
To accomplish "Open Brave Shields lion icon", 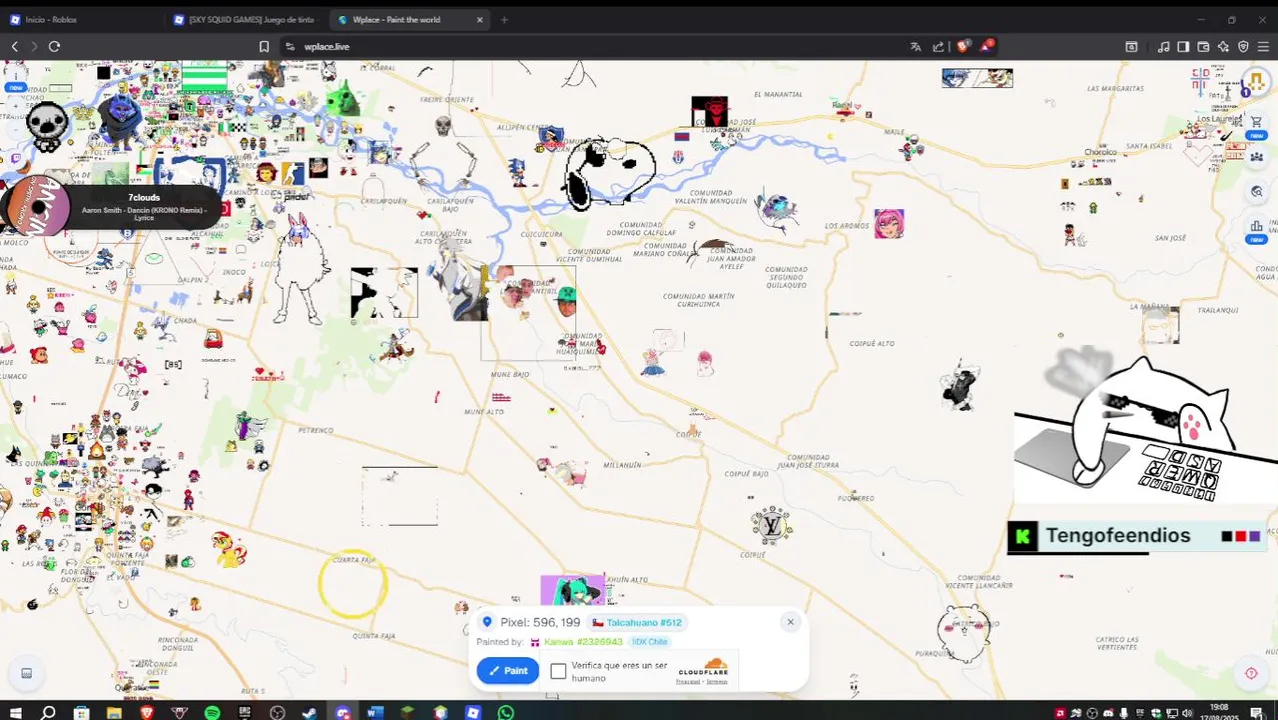I will 963,46.
